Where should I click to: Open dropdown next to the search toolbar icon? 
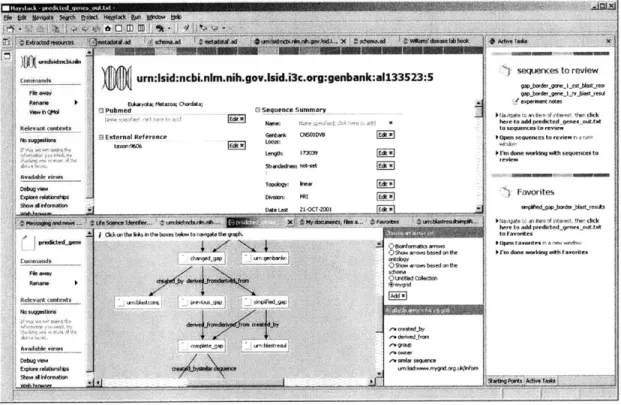tap(169, 29)
